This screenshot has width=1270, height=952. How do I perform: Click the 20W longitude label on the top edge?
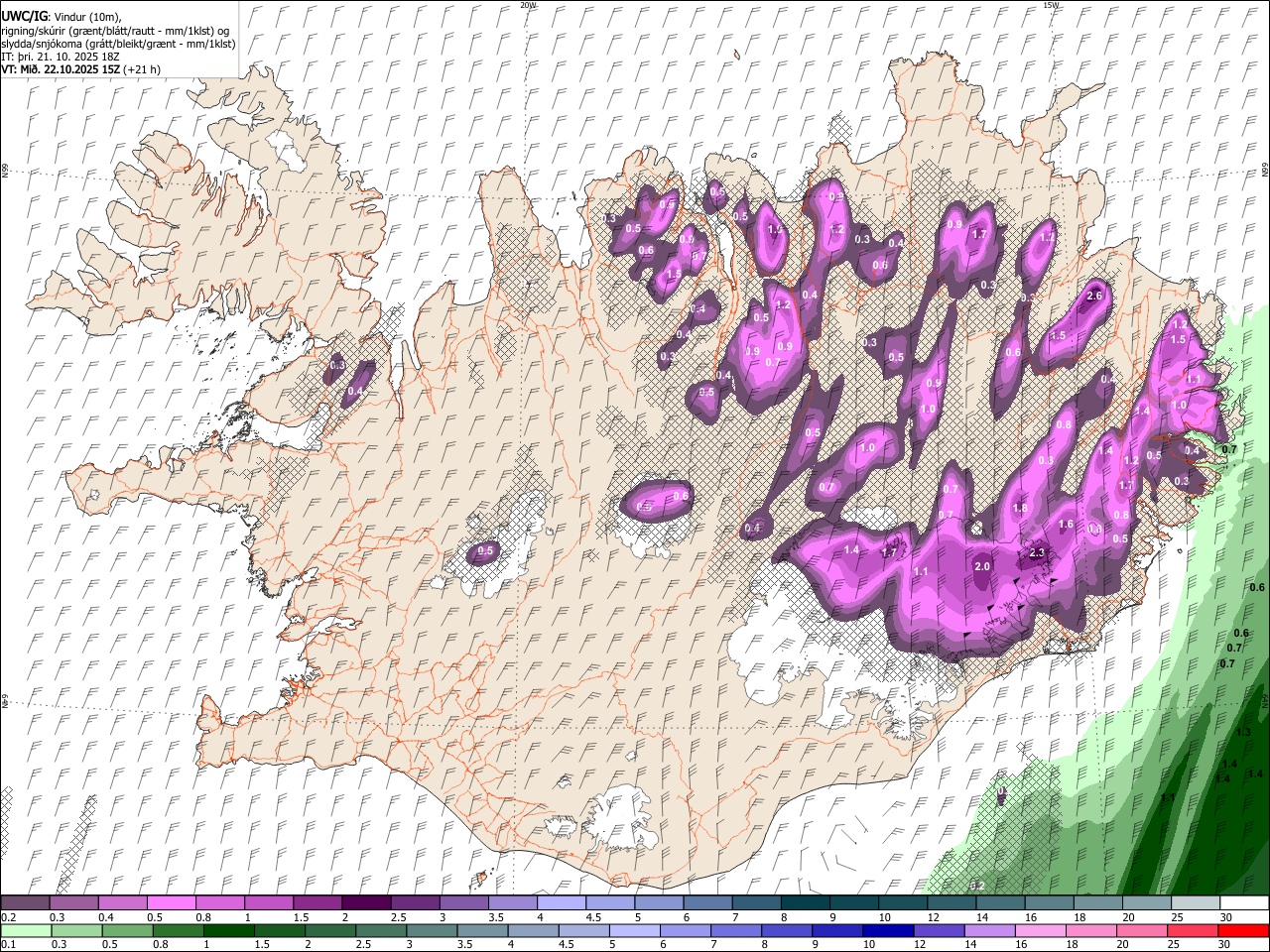point(528,5)
